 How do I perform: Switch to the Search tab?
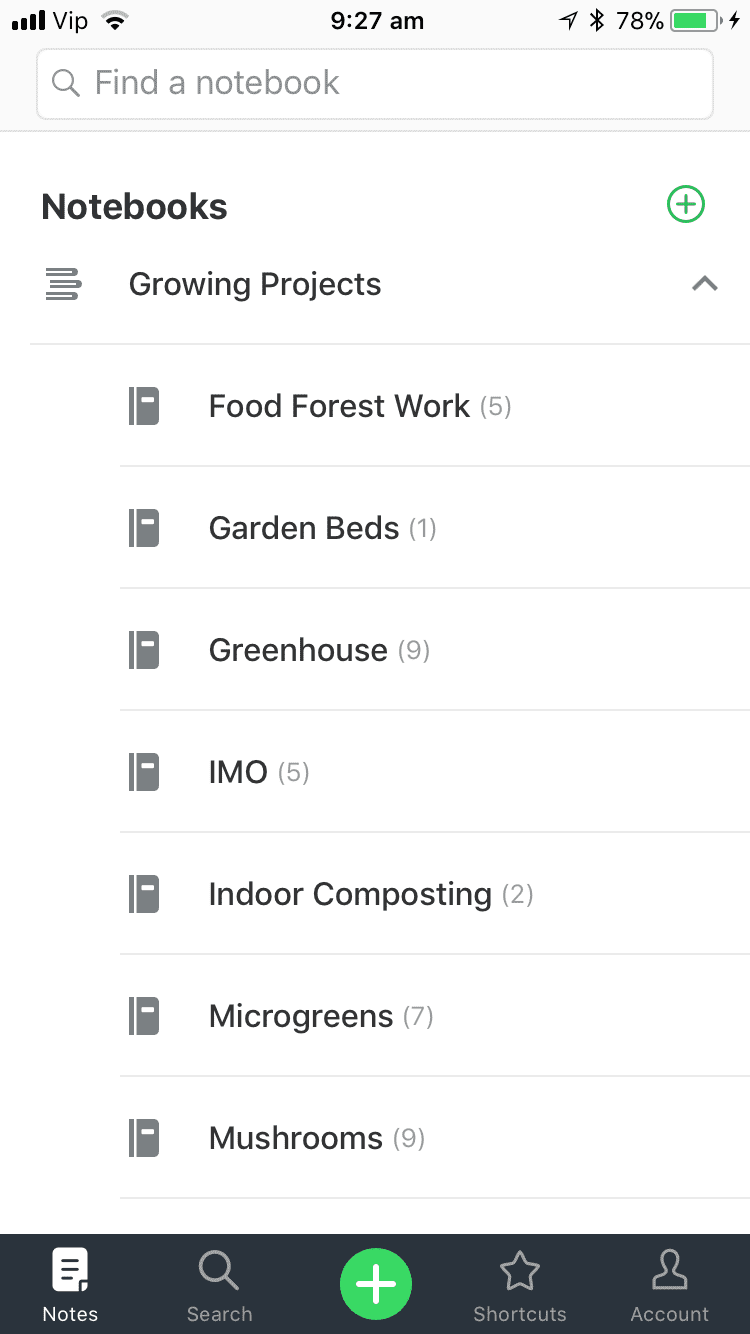click(219, 1285)
